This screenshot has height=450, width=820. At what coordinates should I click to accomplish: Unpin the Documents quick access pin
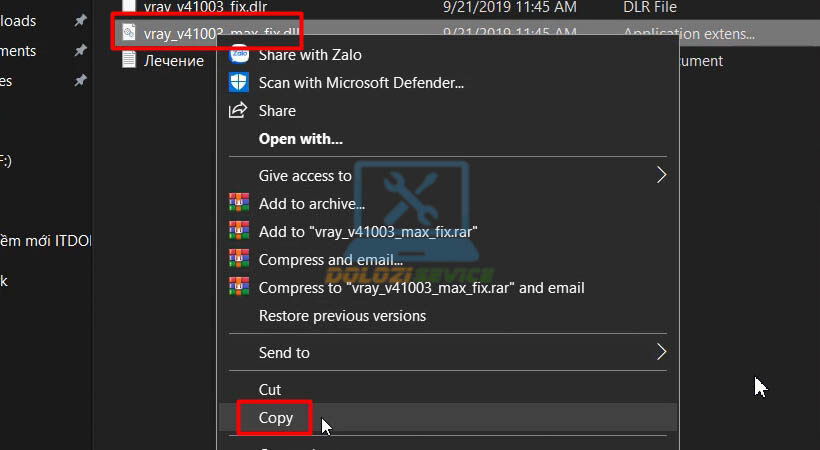(80, 50)
